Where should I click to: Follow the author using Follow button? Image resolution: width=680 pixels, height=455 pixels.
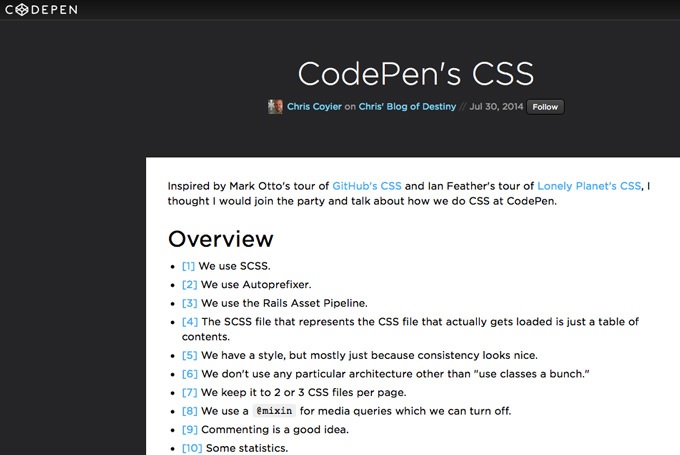click(545, 107)
